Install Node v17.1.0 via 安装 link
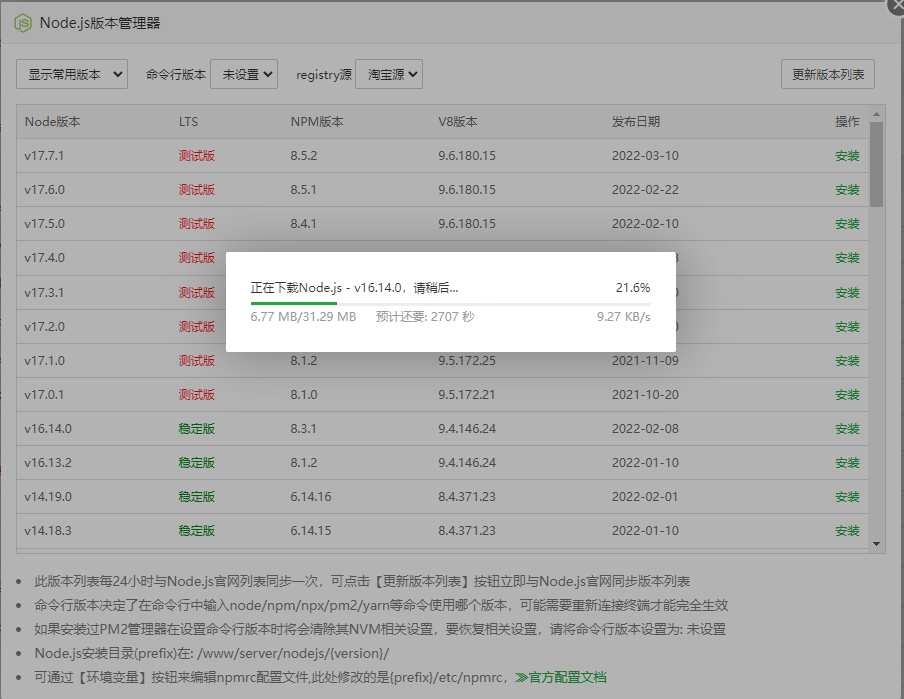Image resolution: width=904 pixels, height=699 pixels. coord(848,360)
